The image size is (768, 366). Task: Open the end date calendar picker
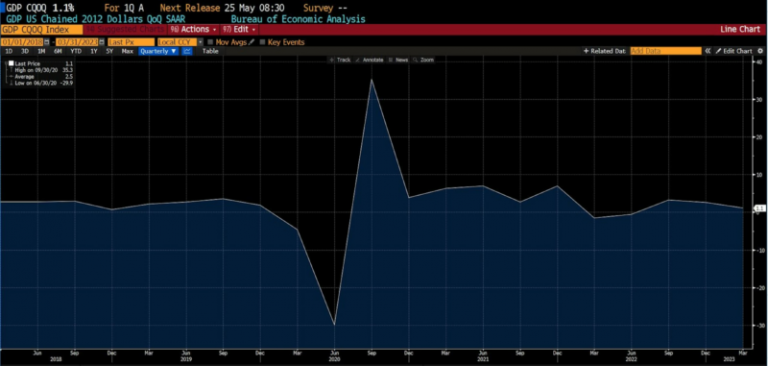(102, 42)
